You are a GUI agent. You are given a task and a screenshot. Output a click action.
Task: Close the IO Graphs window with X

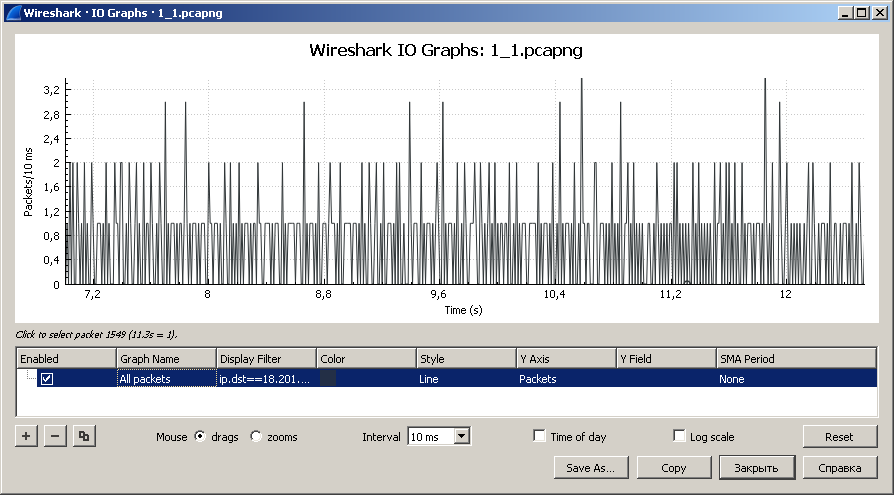click(880, 13)
